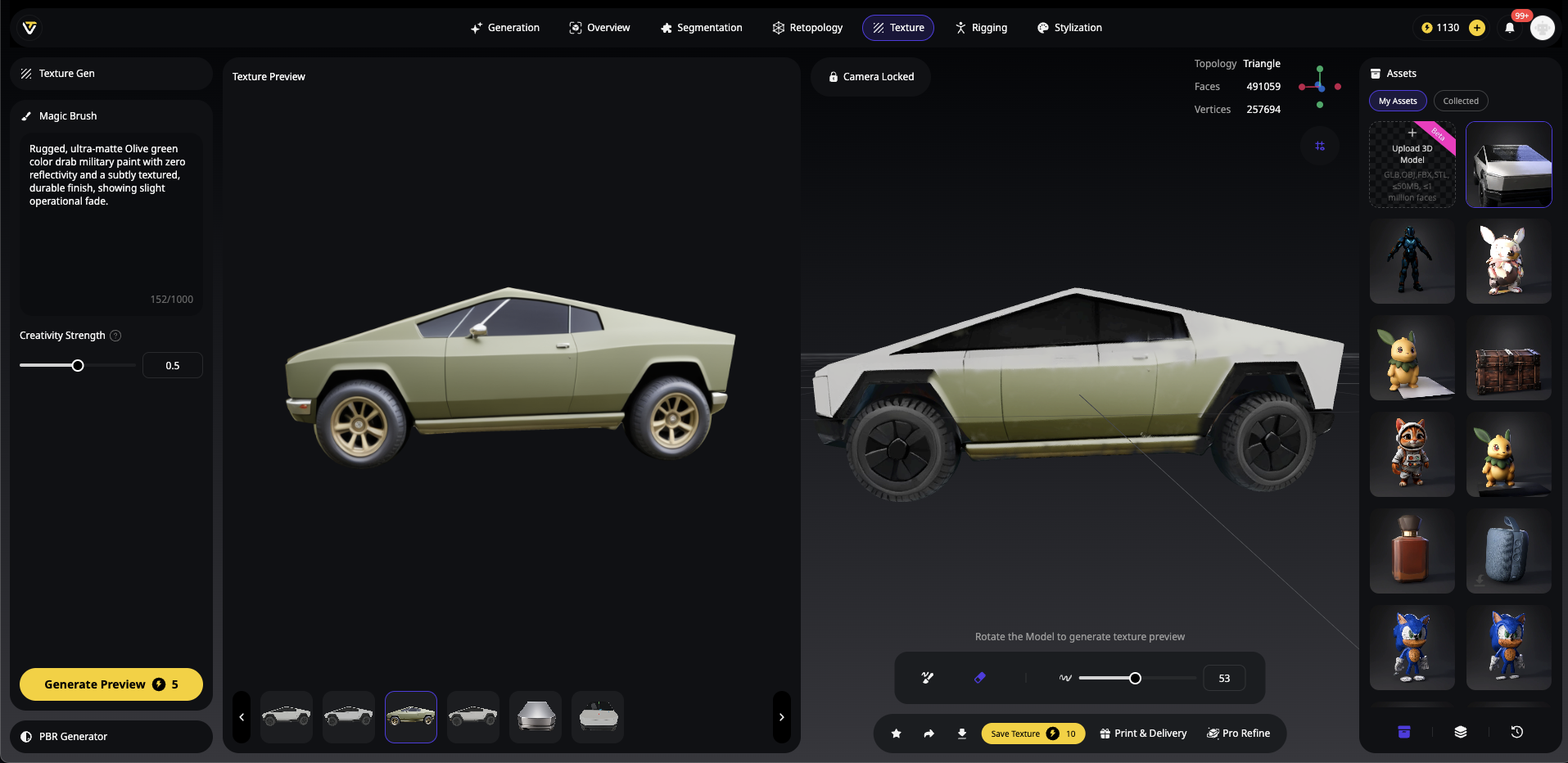Viewport: 1568px width, 763px height.
Task: Select the magic brush paint tool icon
Action: pyautogui.click(x=928, y=678)
